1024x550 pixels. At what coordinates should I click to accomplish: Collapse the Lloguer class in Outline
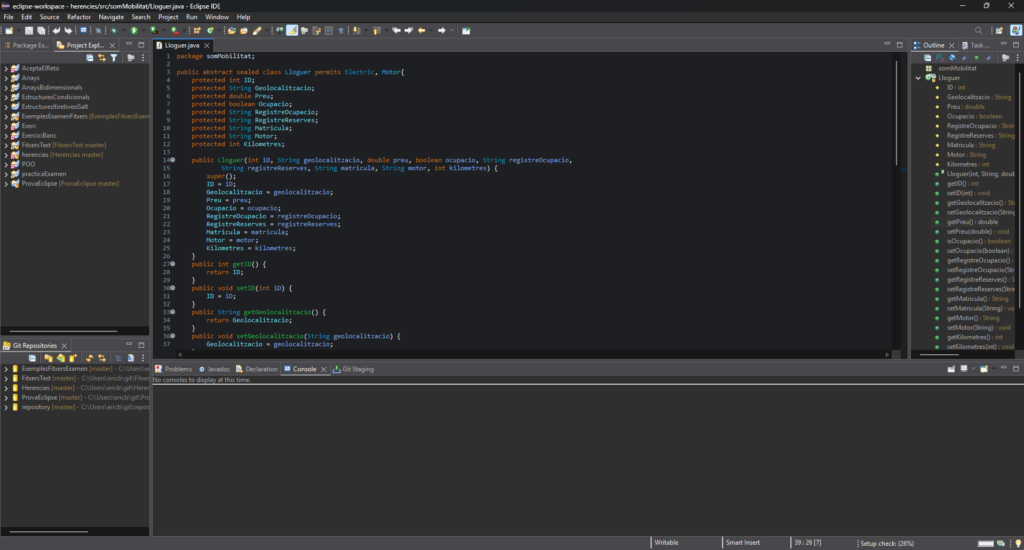919,77
